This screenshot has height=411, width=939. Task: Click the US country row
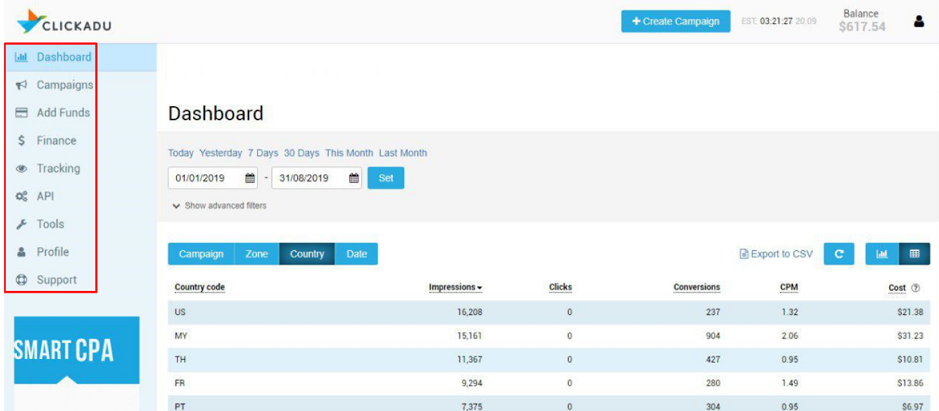click(549, 312)
